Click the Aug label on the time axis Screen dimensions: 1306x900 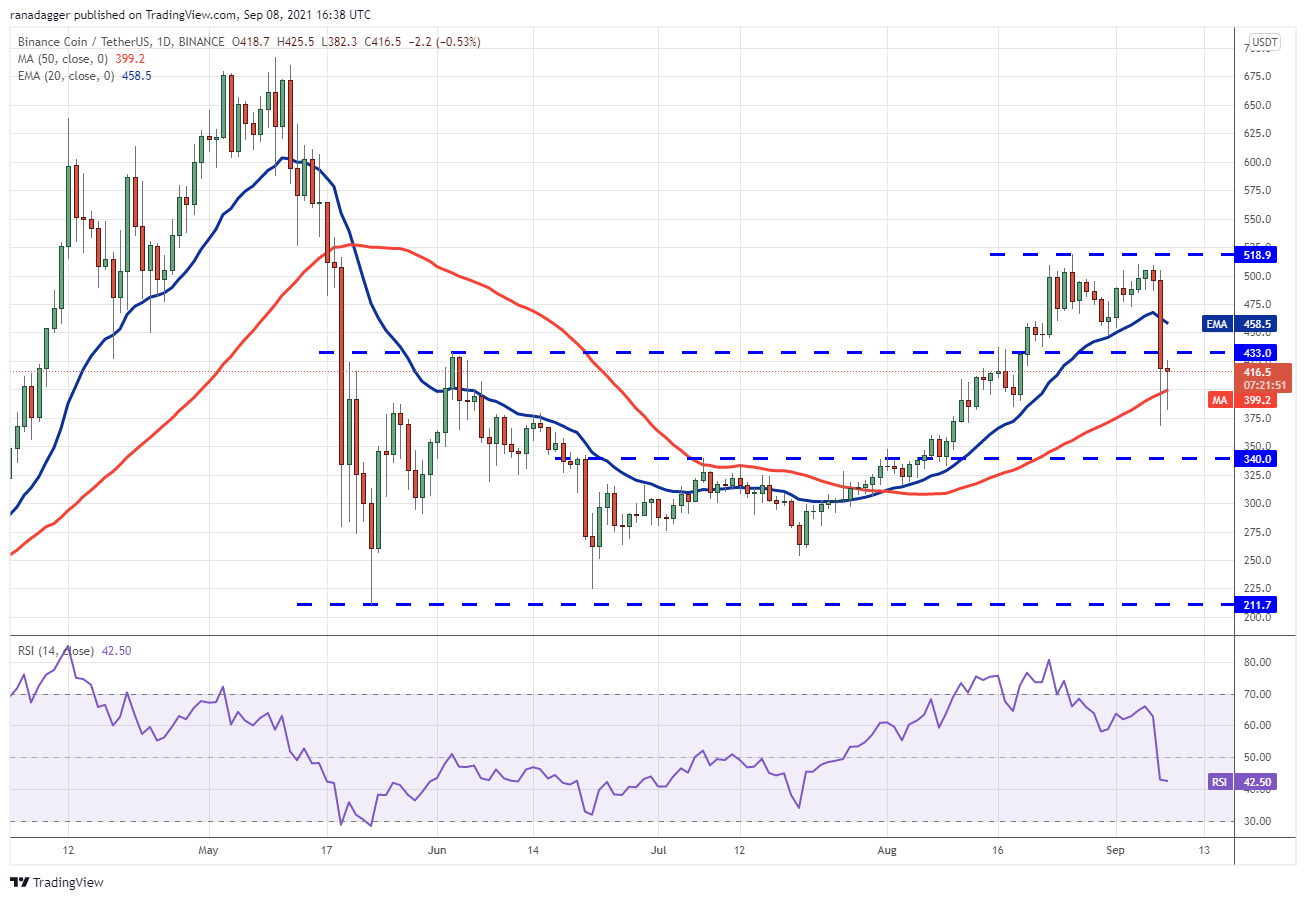(886, 850)
